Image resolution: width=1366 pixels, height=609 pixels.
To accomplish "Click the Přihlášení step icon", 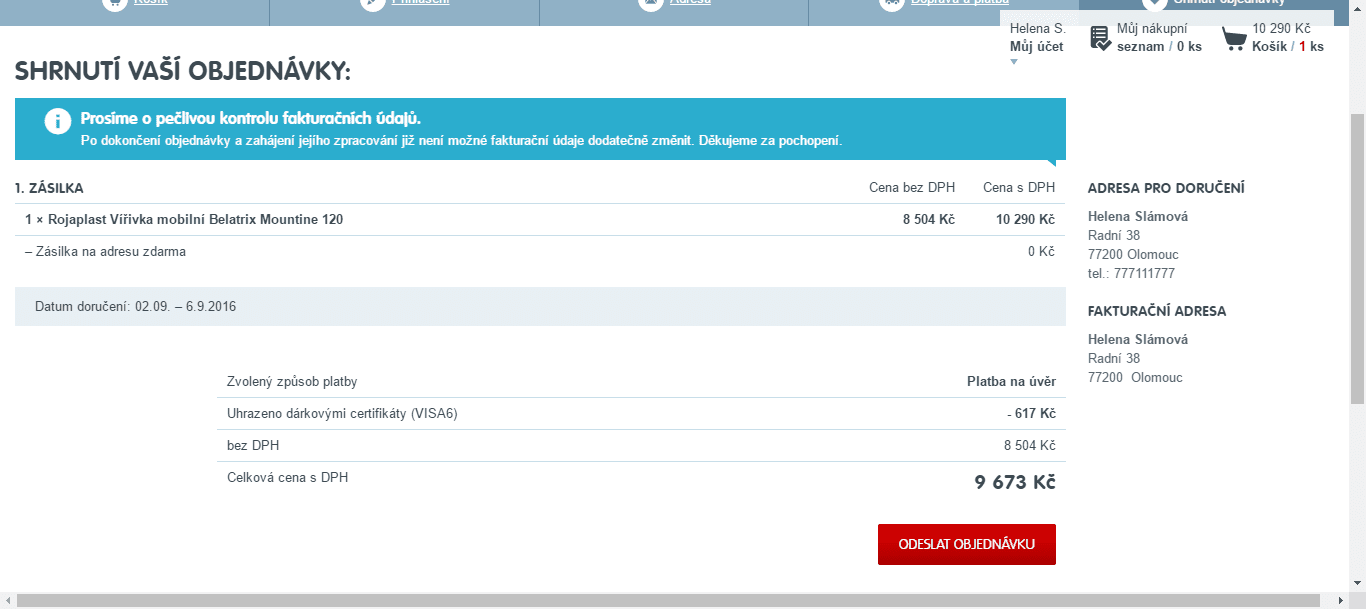I will click(372, 3).
